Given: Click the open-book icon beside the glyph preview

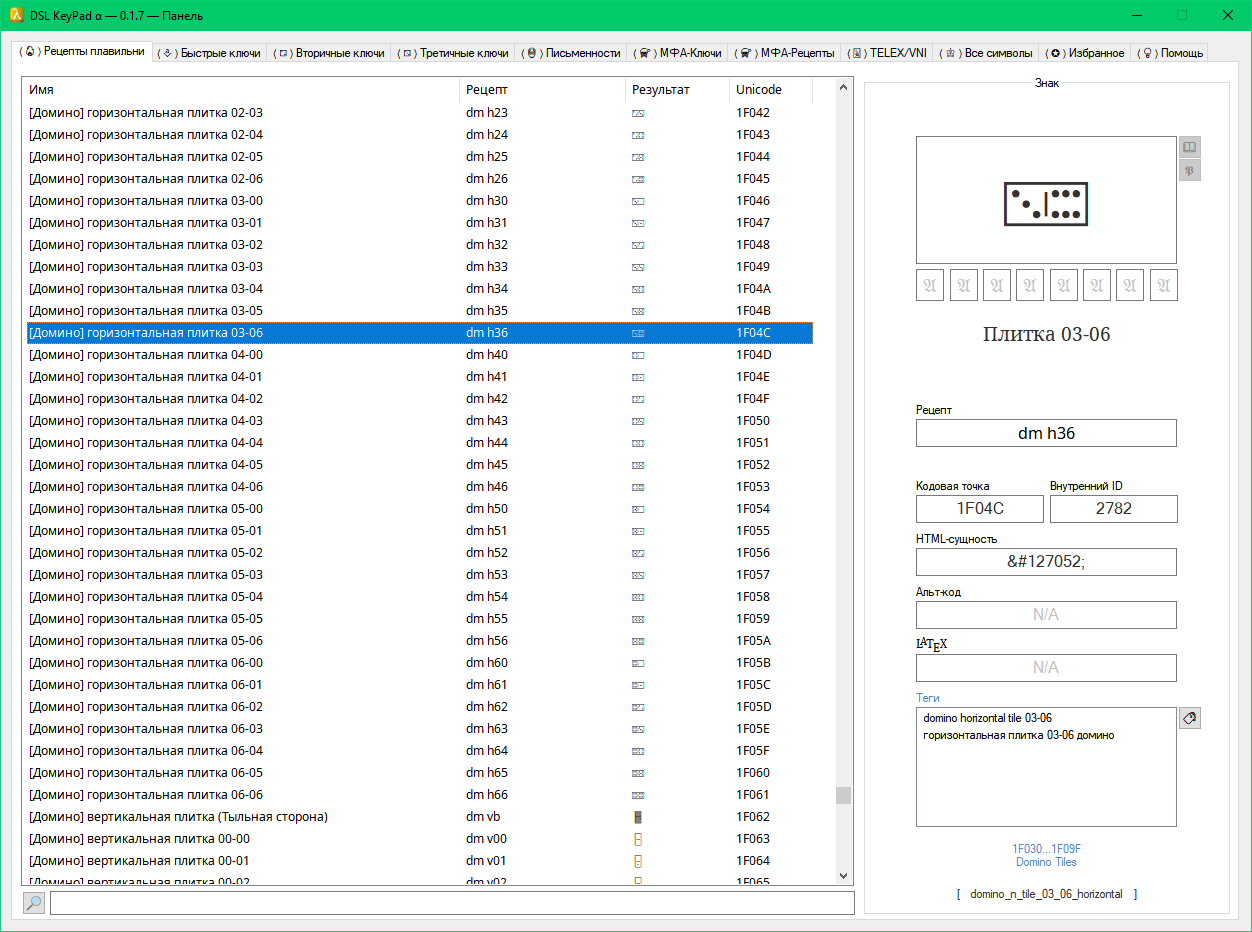Looking at the screenshot, I should [x=1189, y=147].
